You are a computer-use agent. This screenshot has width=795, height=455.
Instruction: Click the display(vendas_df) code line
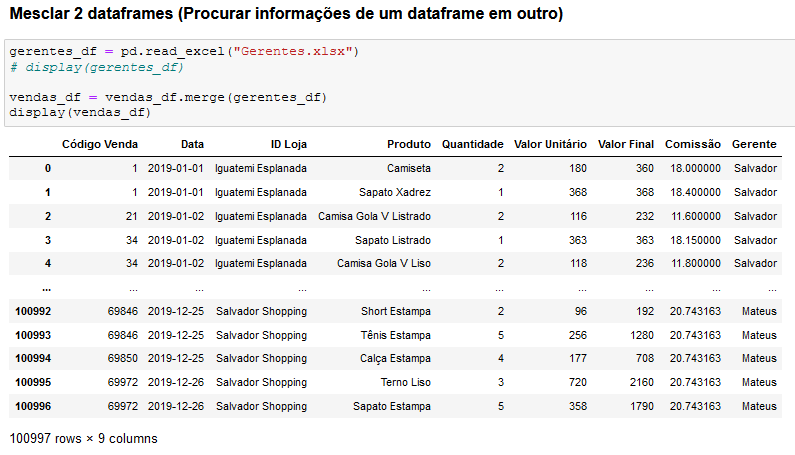(80, 113)
